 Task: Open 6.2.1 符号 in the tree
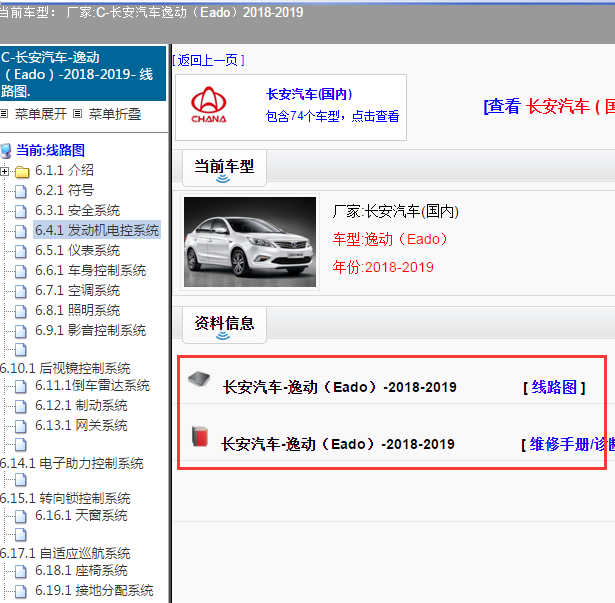tap(64, 190)
